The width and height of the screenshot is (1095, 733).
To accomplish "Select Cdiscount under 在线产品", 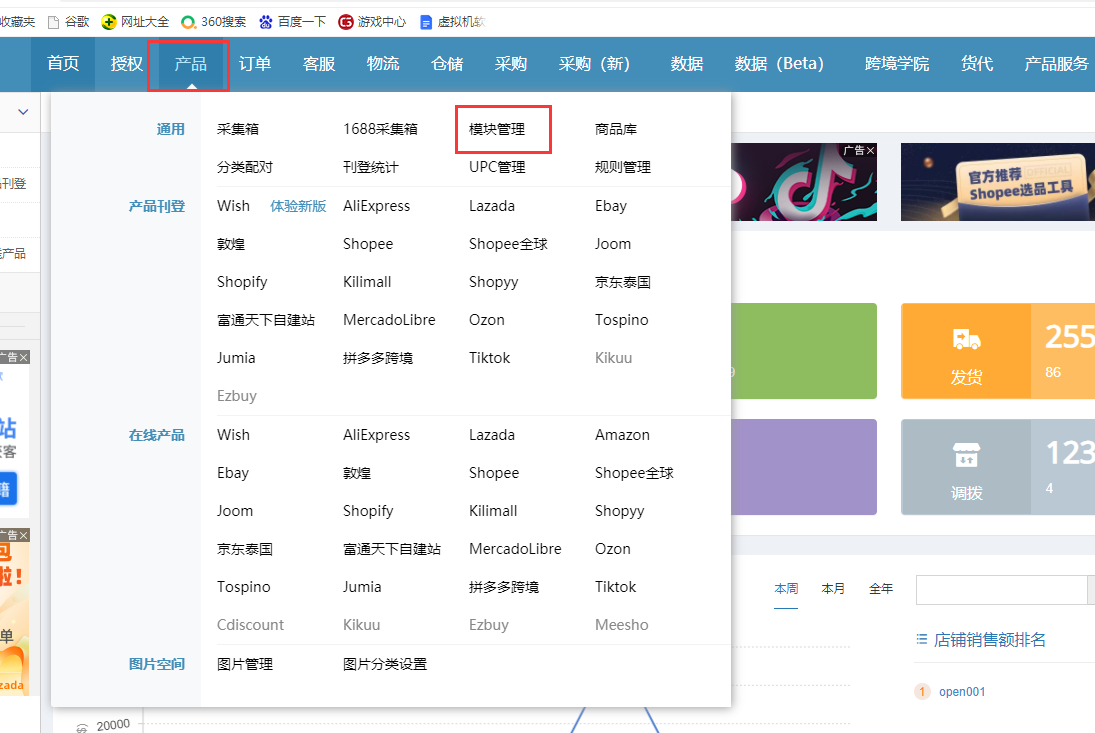I will 250,625.
